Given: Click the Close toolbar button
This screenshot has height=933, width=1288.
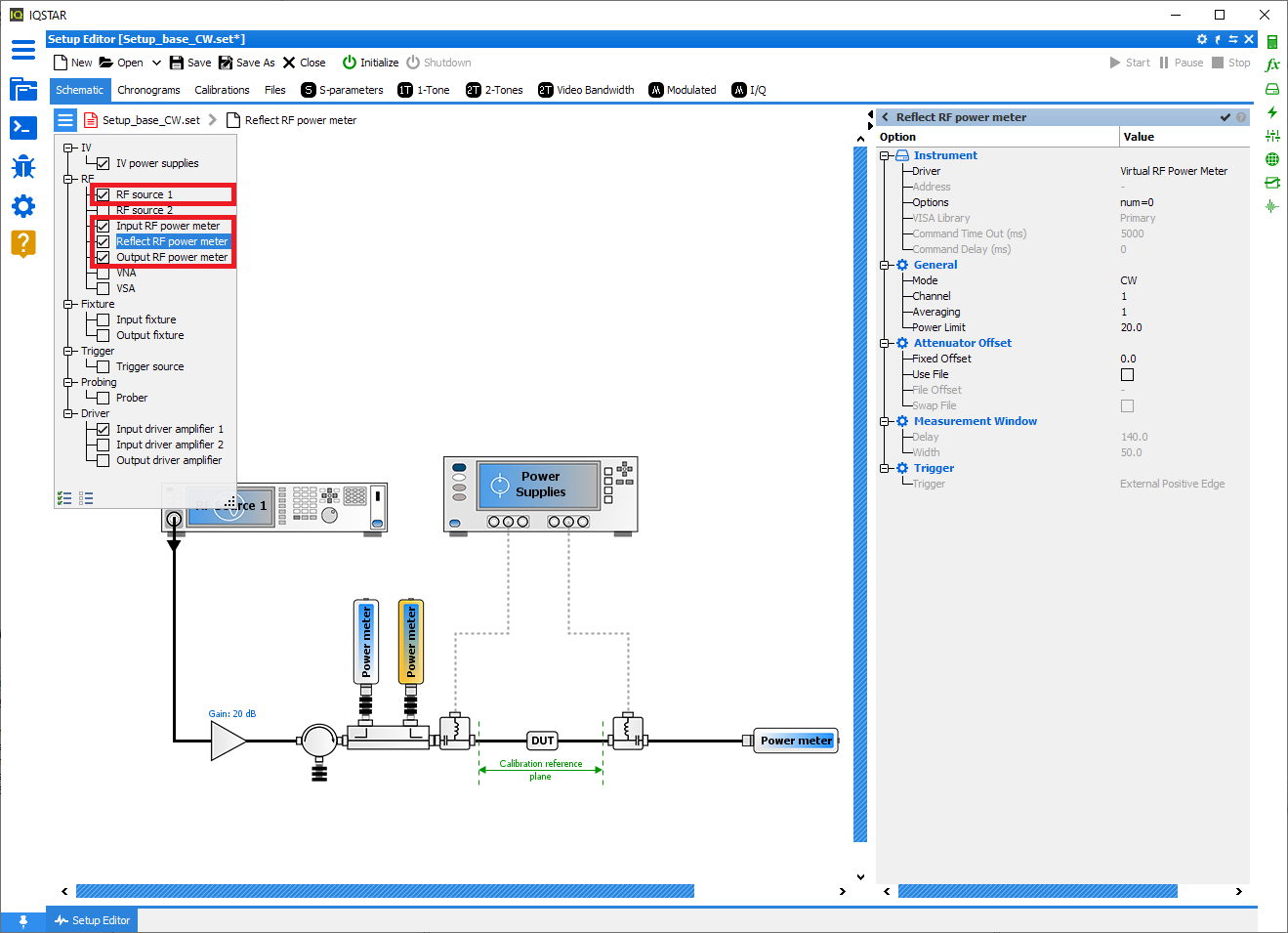Looking at the screenshot, I should (304, 63).
